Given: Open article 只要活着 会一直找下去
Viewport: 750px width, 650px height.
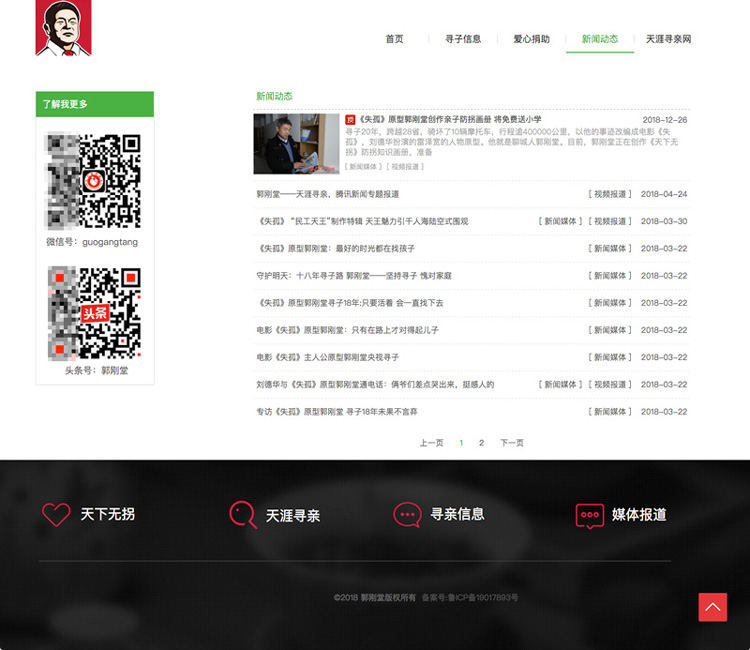Looking at the screenshot, I should point(350,303).
